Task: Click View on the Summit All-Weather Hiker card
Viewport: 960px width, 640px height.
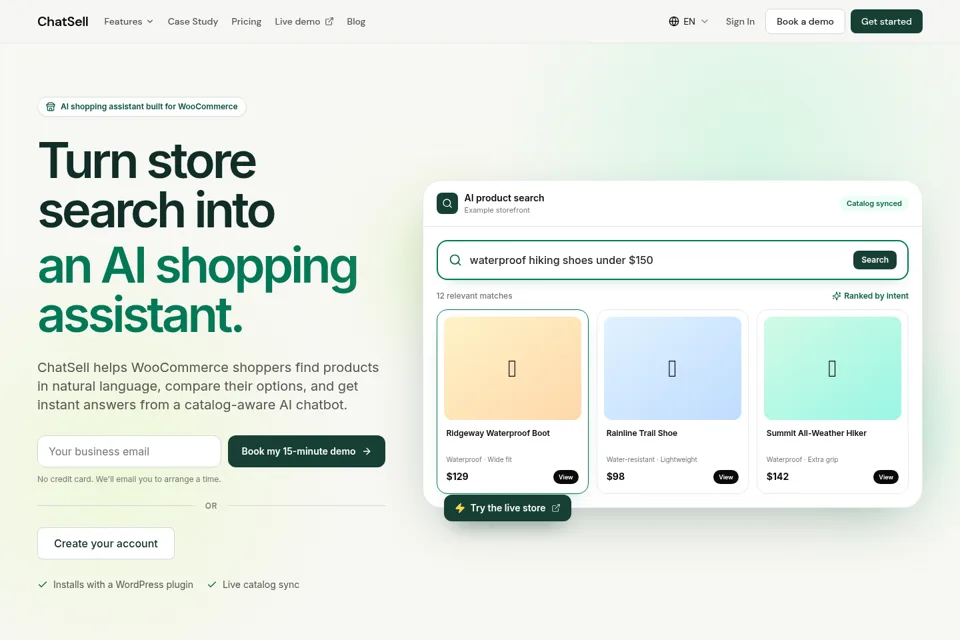Action: click(885, 477)
